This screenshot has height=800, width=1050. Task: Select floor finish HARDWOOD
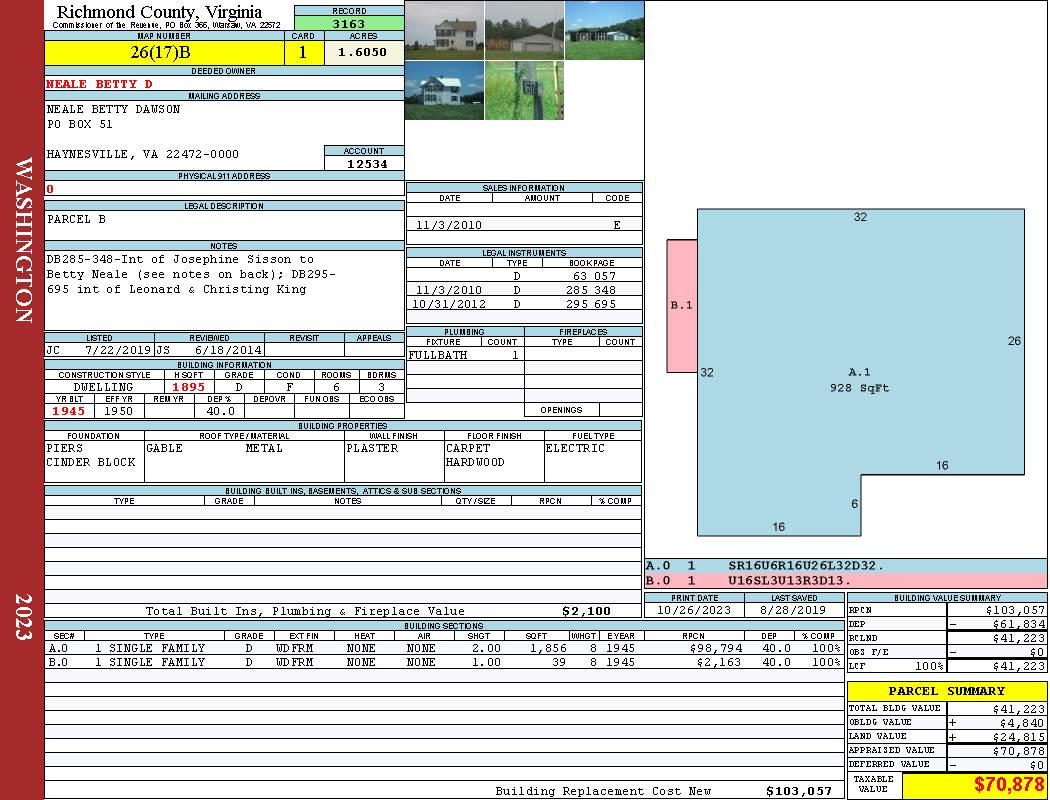click(475, 462)
